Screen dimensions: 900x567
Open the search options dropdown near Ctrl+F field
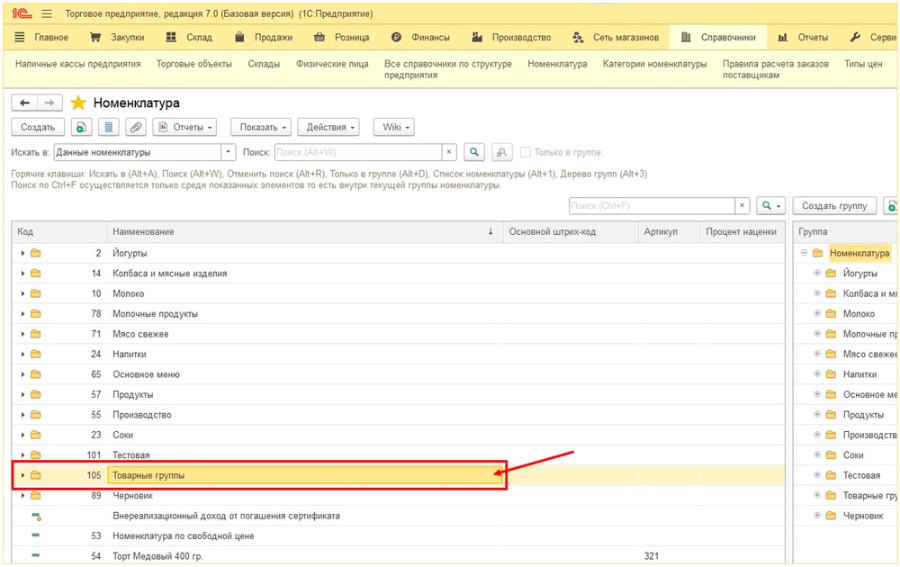pyautogui.click(x=771, y=205)
